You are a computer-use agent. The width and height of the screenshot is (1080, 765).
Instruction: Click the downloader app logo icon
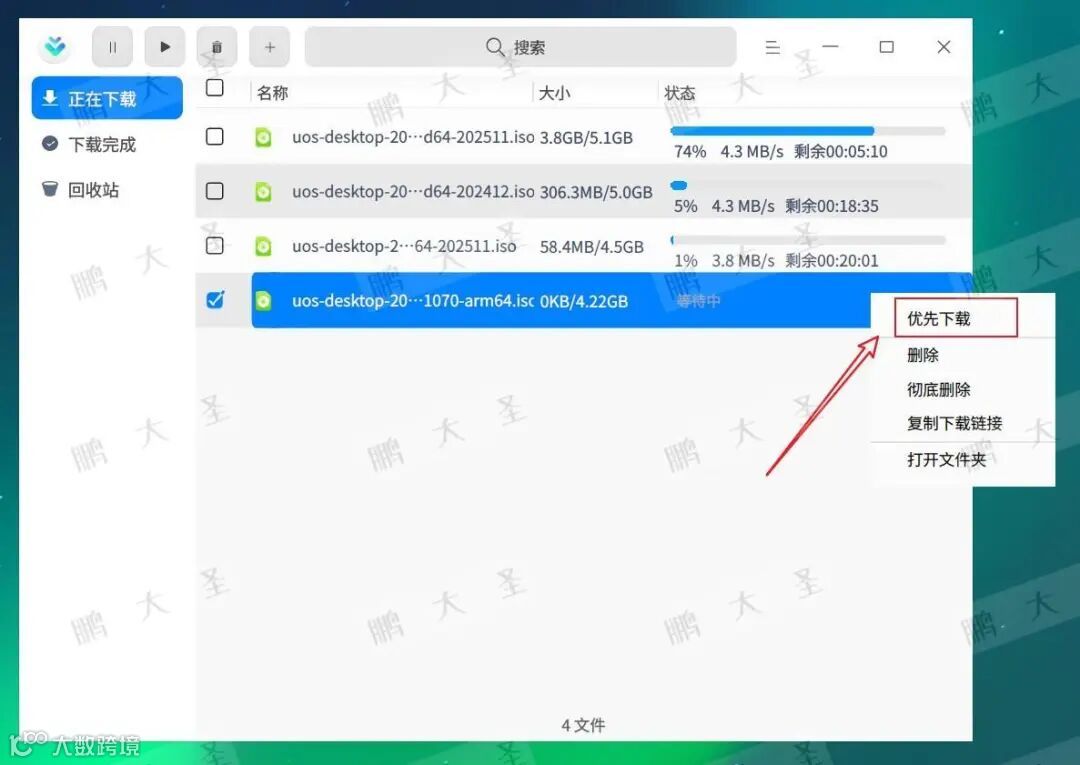click(x=55, y=47)
